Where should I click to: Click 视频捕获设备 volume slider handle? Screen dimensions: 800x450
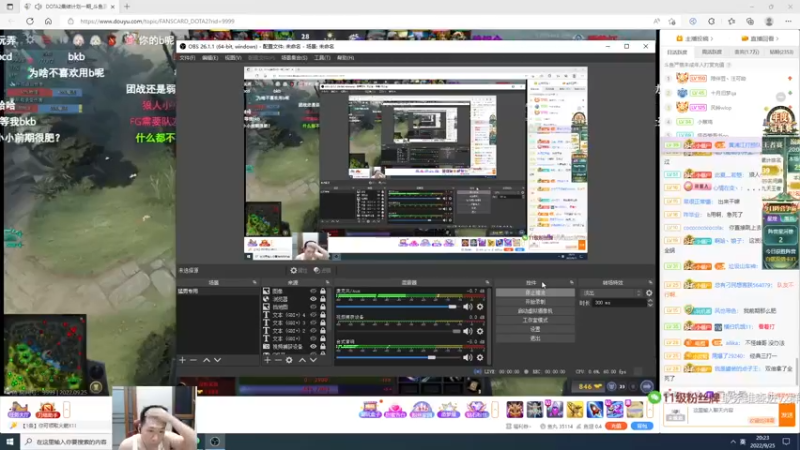[457, 331]
